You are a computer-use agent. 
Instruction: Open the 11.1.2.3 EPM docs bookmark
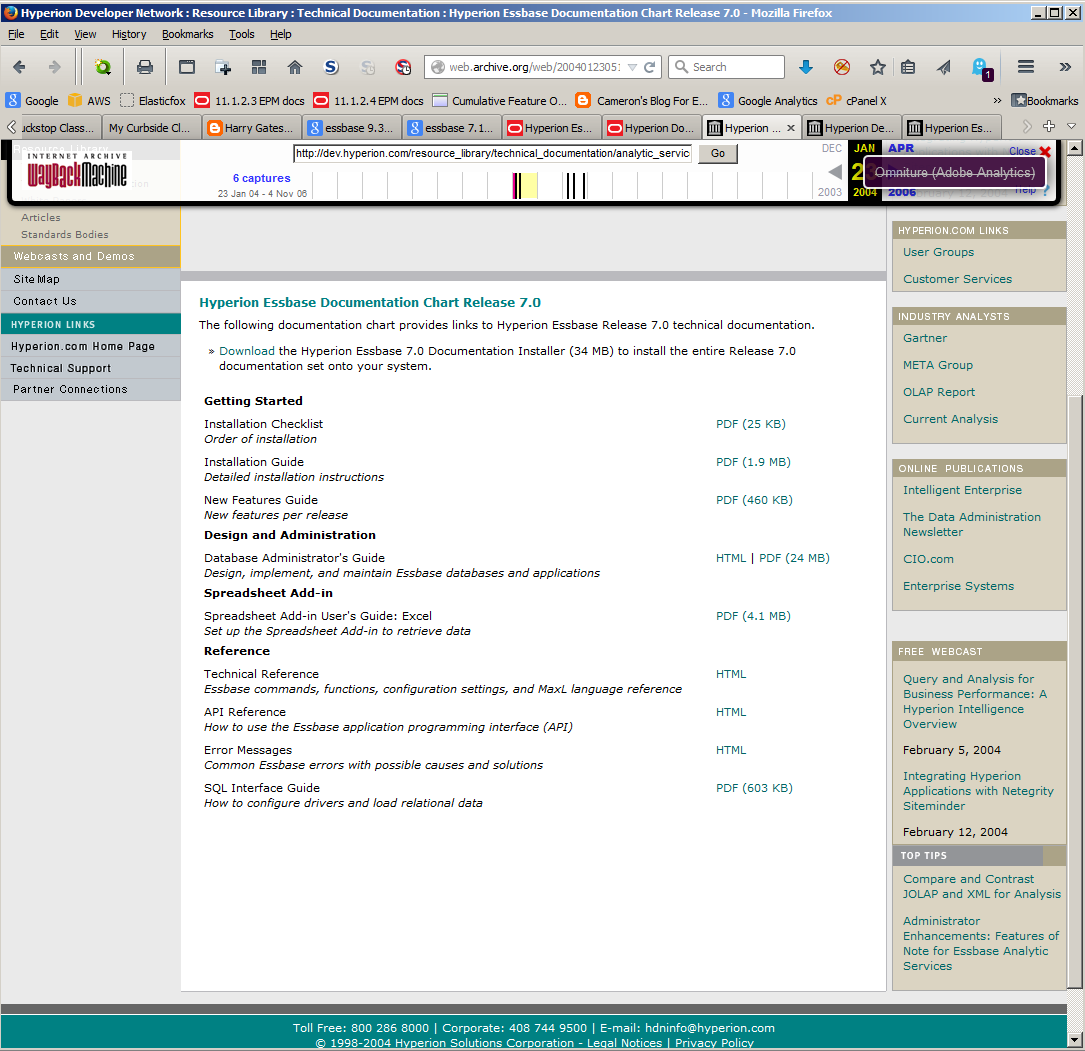coord(250,100)
